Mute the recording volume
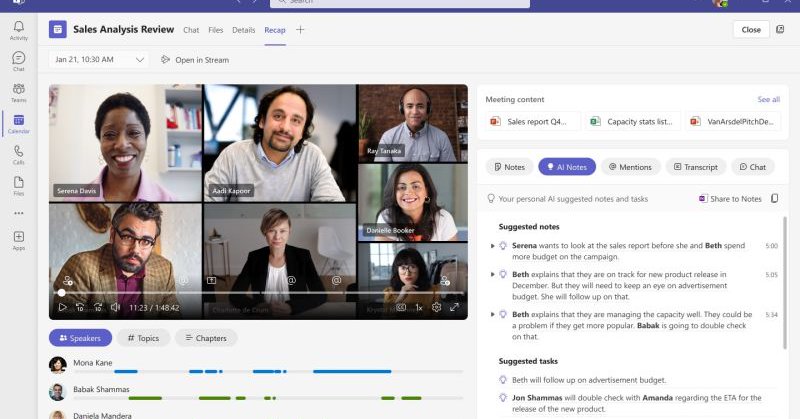This screenshot has height=419, width=800. click(x=116, y=307)
